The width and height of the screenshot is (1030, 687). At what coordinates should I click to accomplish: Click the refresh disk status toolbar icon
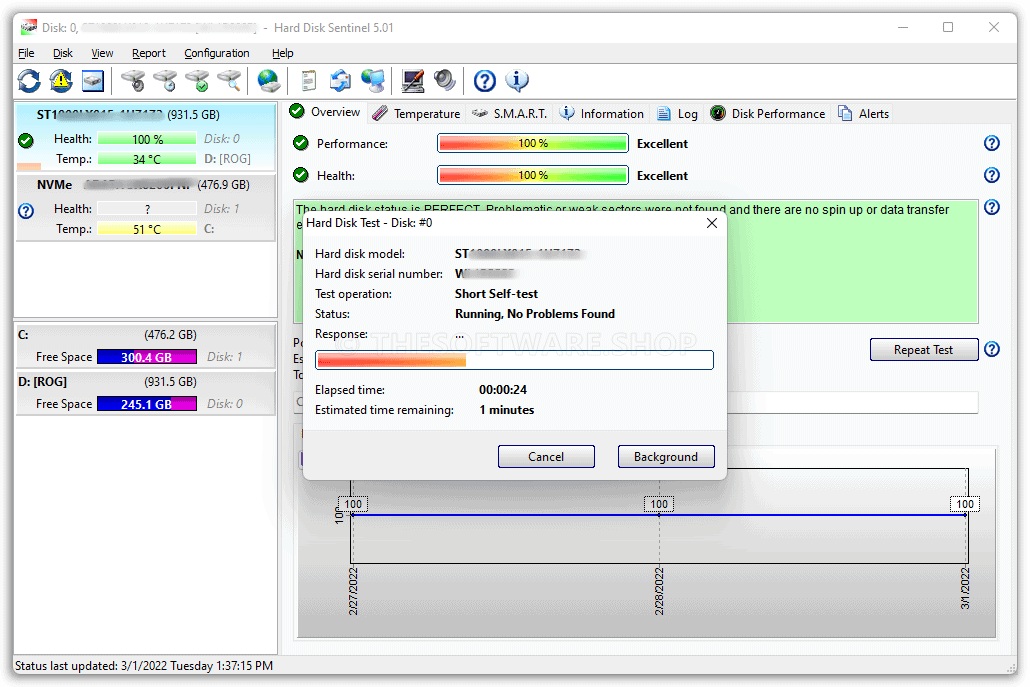29,81
